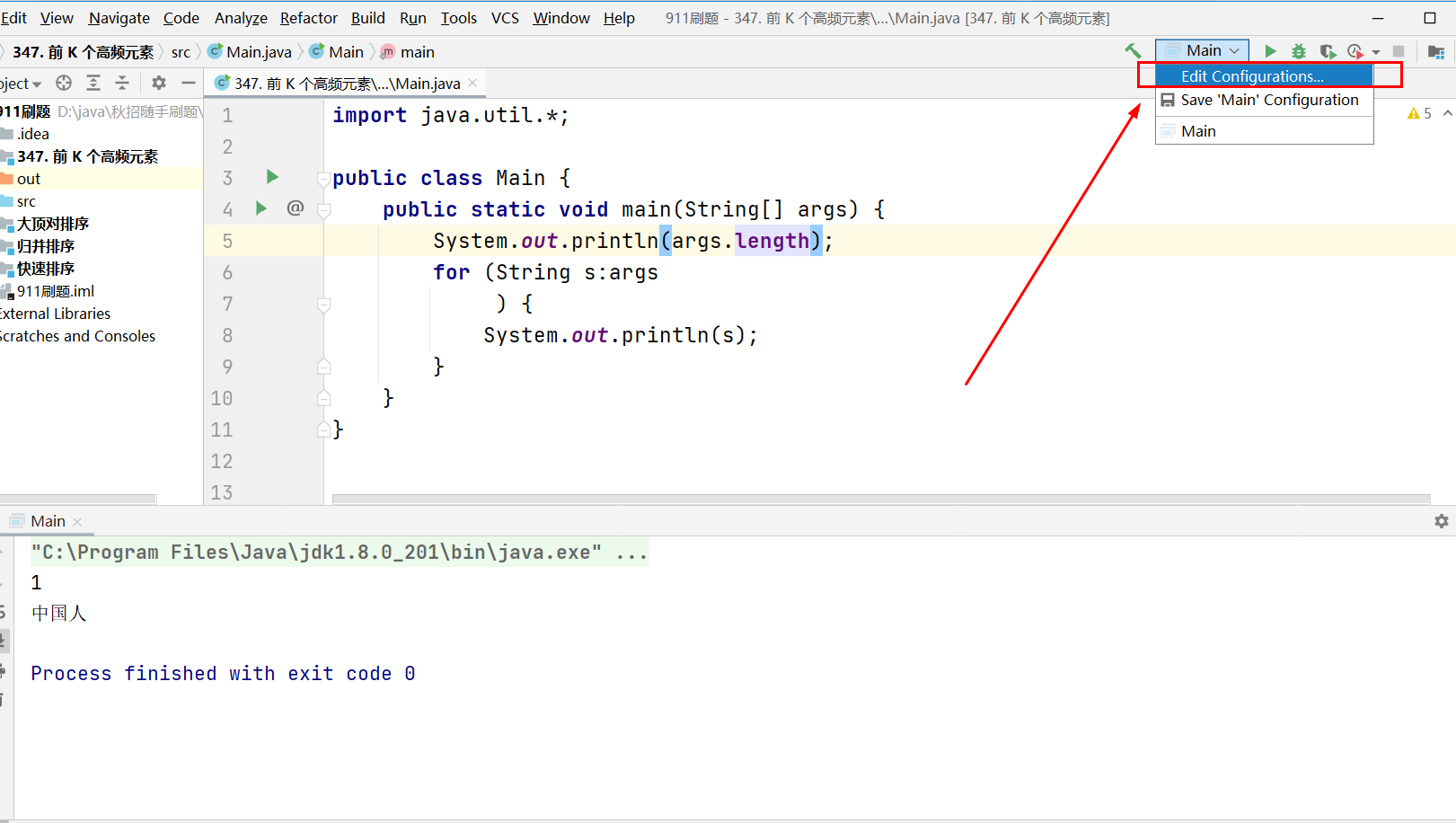Select the src folder in project tree
Image resolution: width=1456 pixels, height=823 pixels.
(26, 201)
